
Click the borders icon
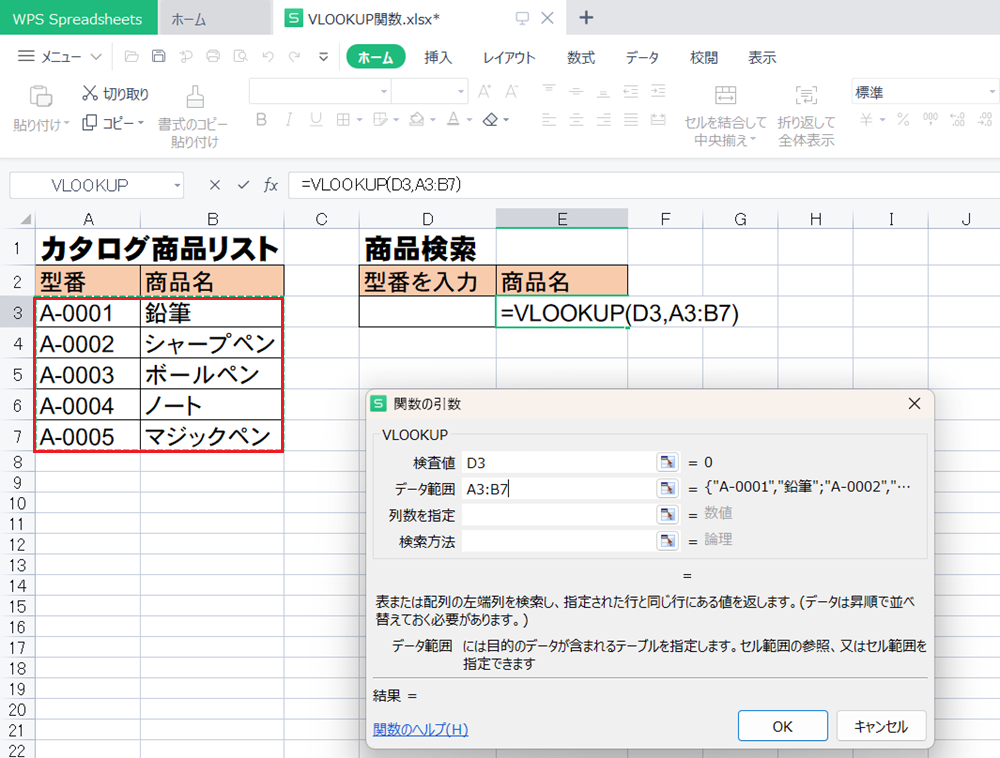click(x=343, y=120)
